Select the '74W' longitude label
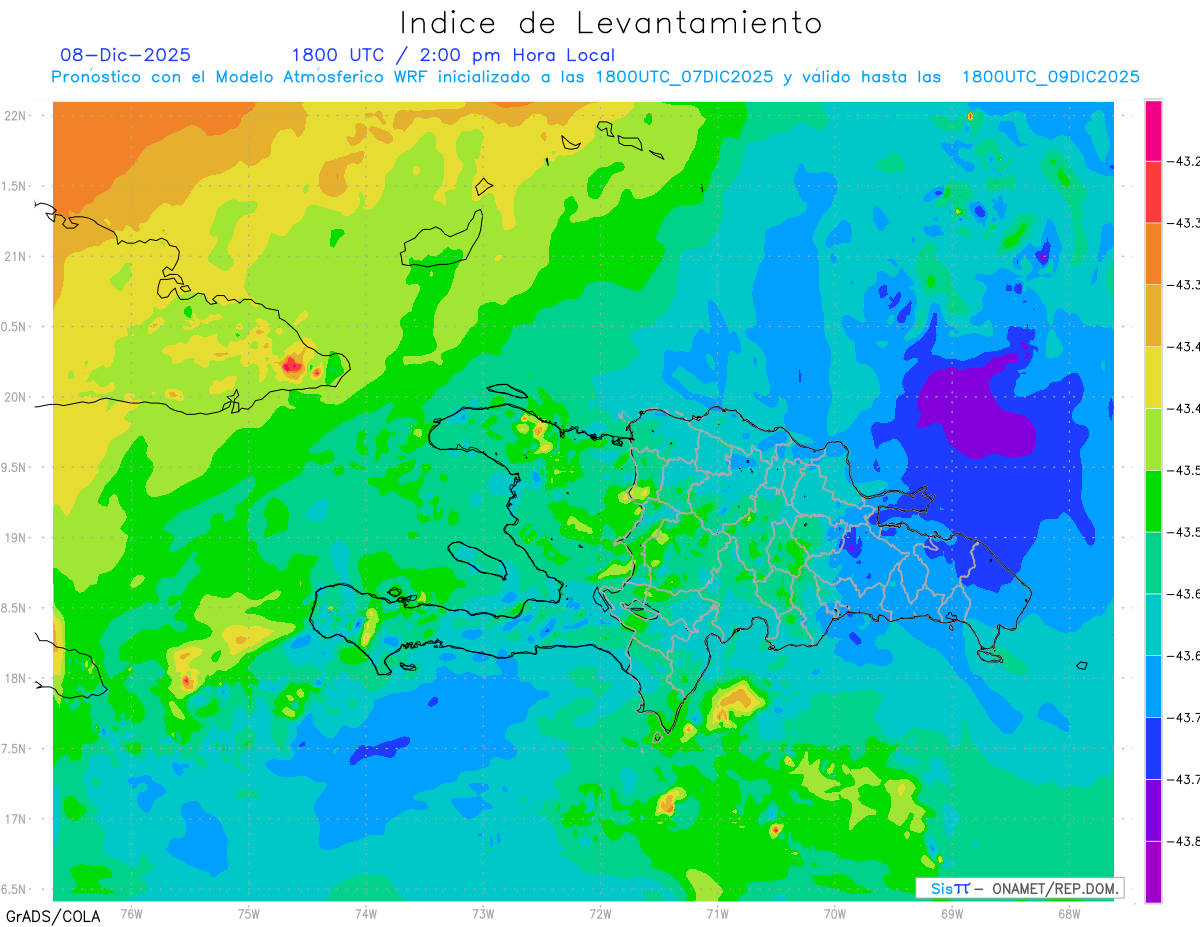 [366, 913]
